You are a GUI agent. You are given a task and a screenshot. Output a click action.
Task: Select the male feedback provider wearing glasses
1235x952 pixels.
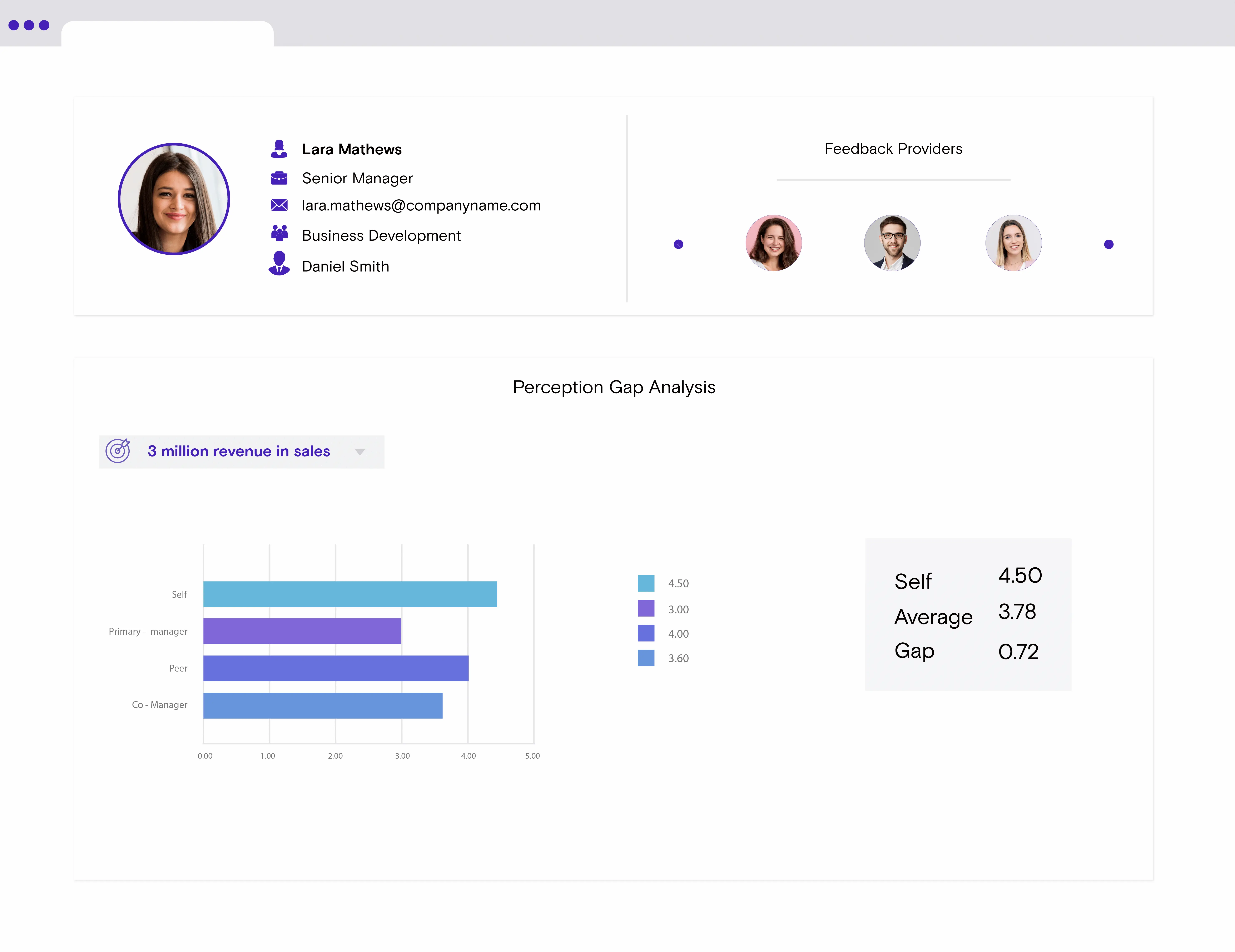pyautogui.click(x=892, y=243)
